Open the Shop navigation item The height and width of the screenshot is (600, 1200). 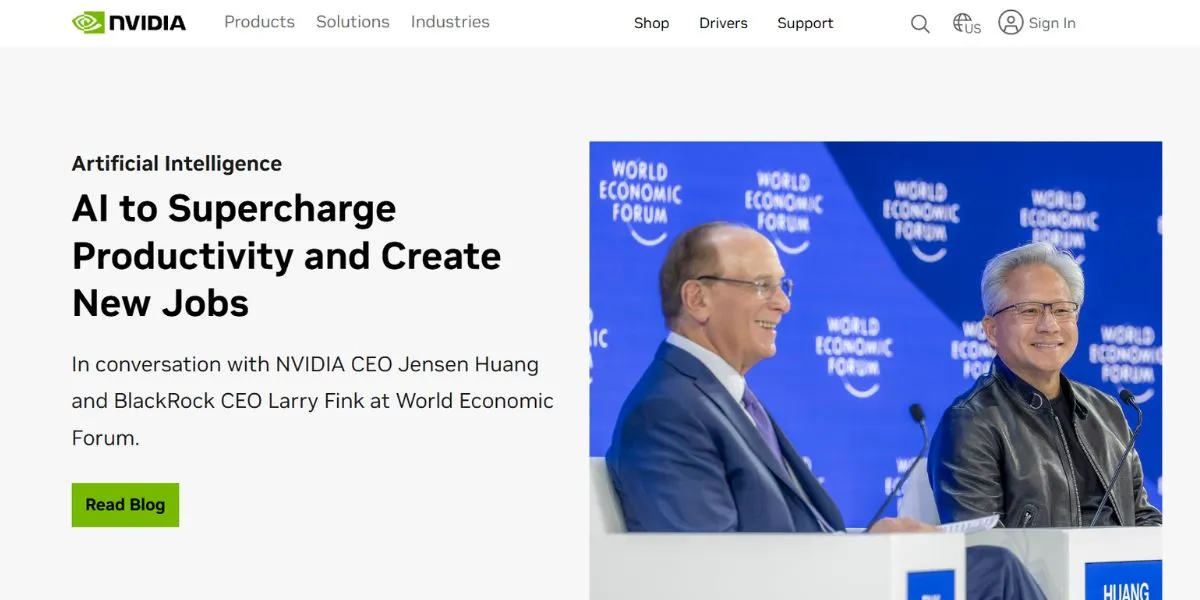point(651,23)
